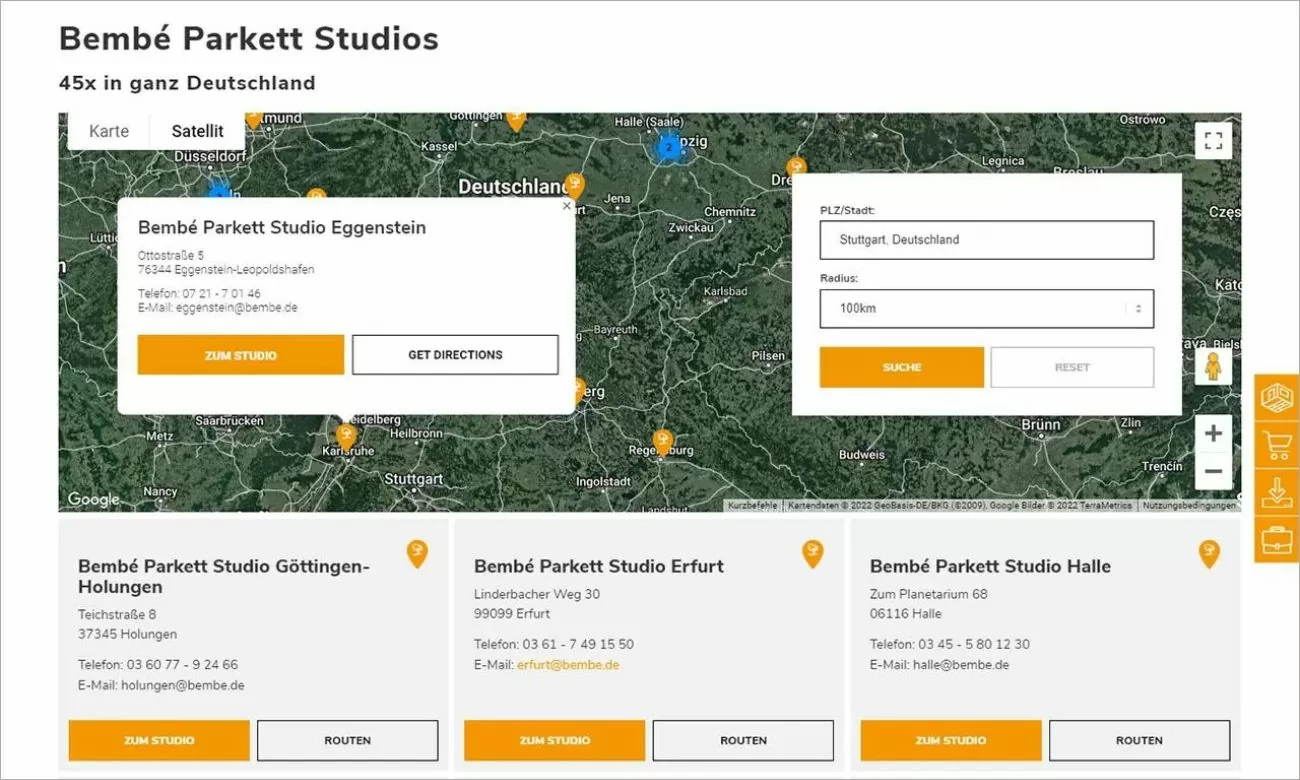Close the Eggenstein studio info window
Image resolution: width=1300 pixels, height=780 pixels.
pyautogui.click(x=566, y=205)
